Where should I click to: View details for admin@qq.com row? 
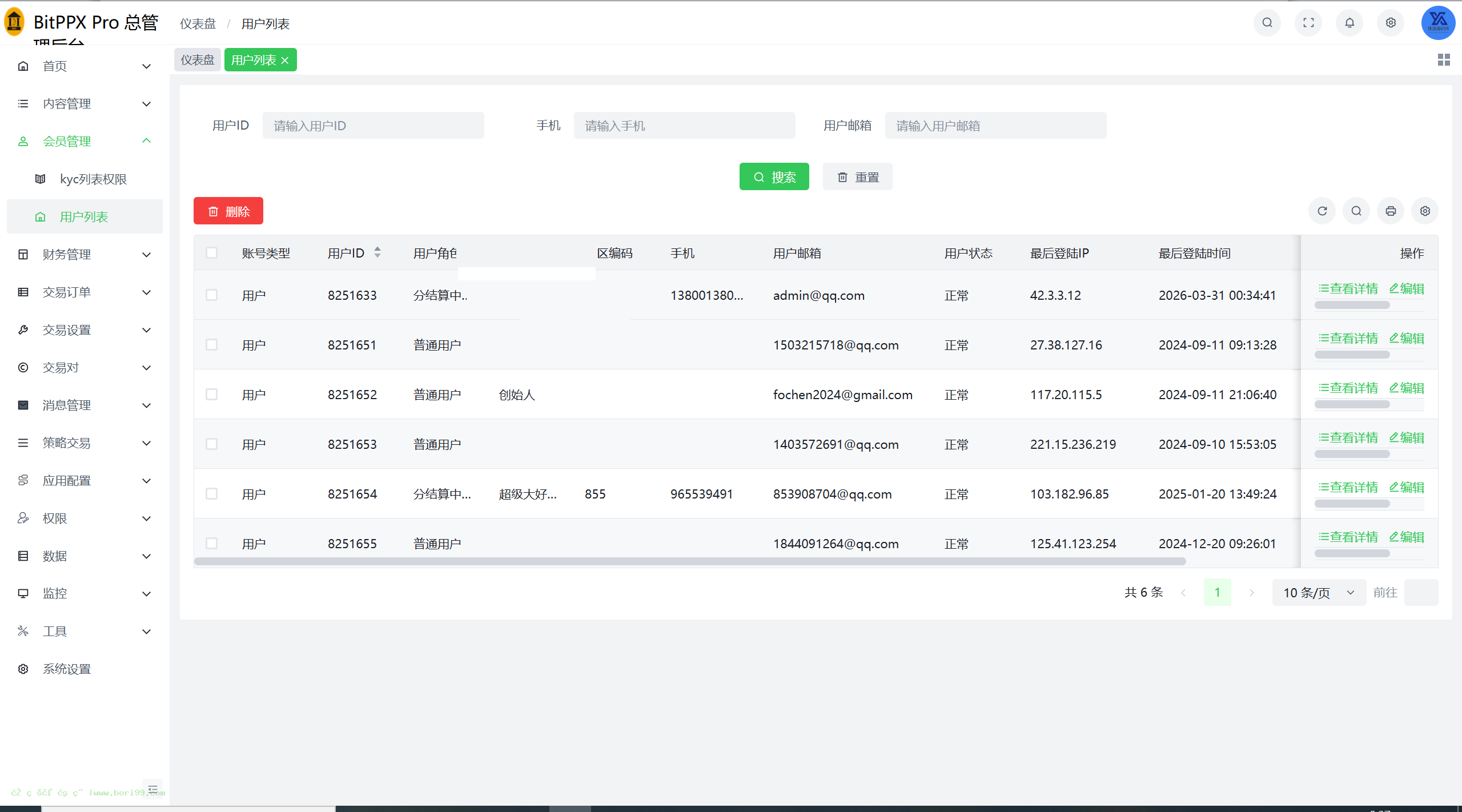1348,289
